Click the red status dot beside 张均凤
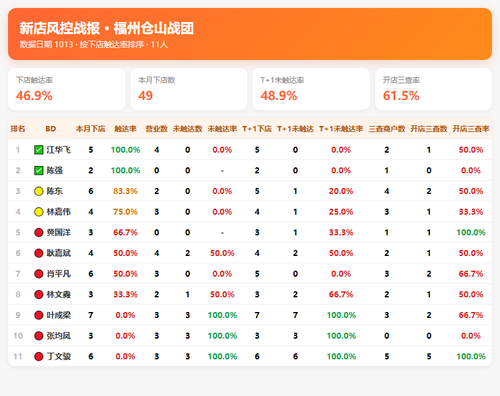The image size is (500, 396). coord(39,336)
